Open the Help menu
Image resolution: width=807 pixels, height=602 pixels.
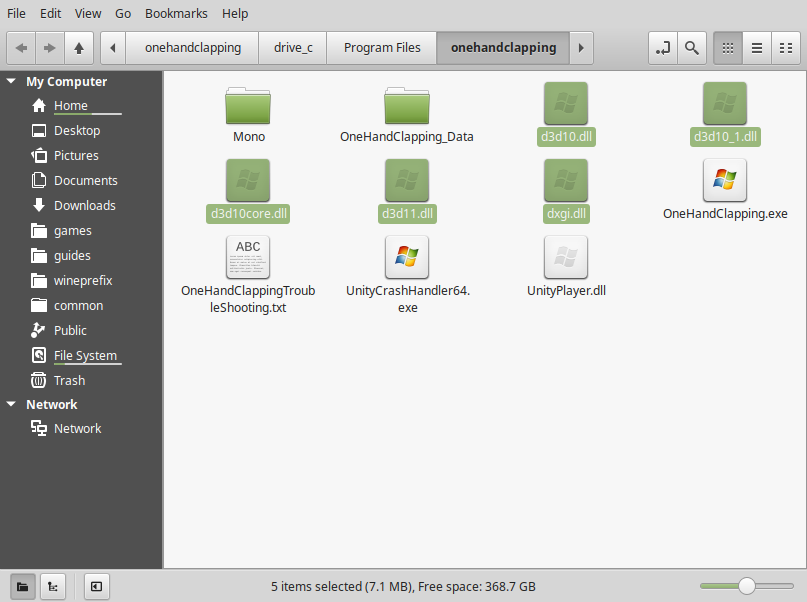click(x=235, y=13)
